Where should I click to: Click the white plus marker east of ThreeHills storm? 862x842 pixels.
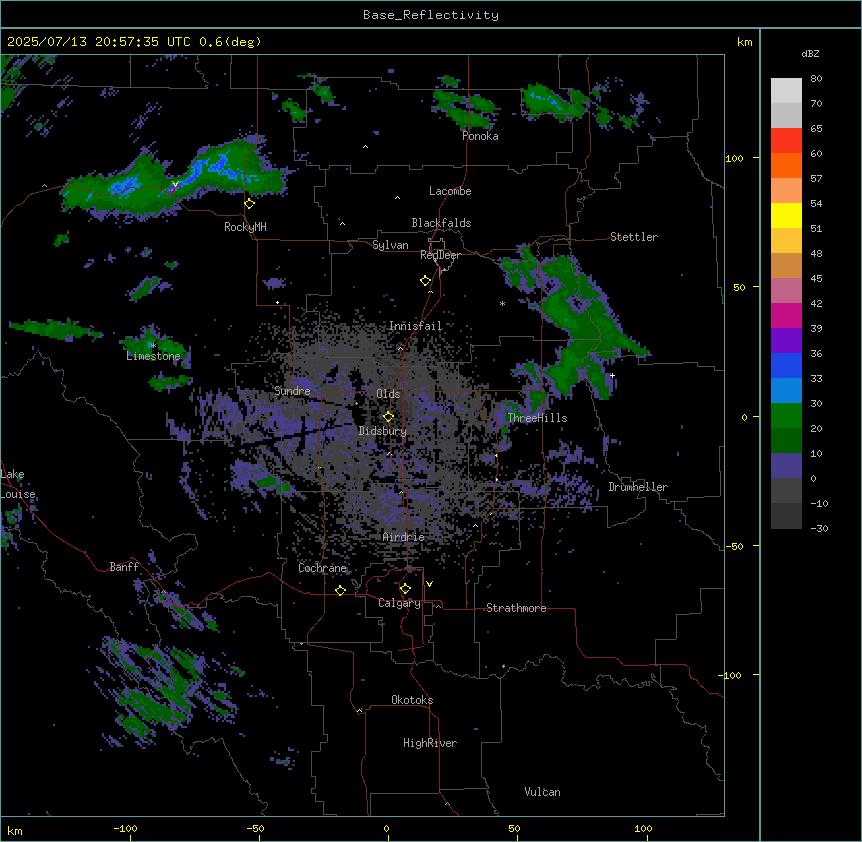pos(612,375)
